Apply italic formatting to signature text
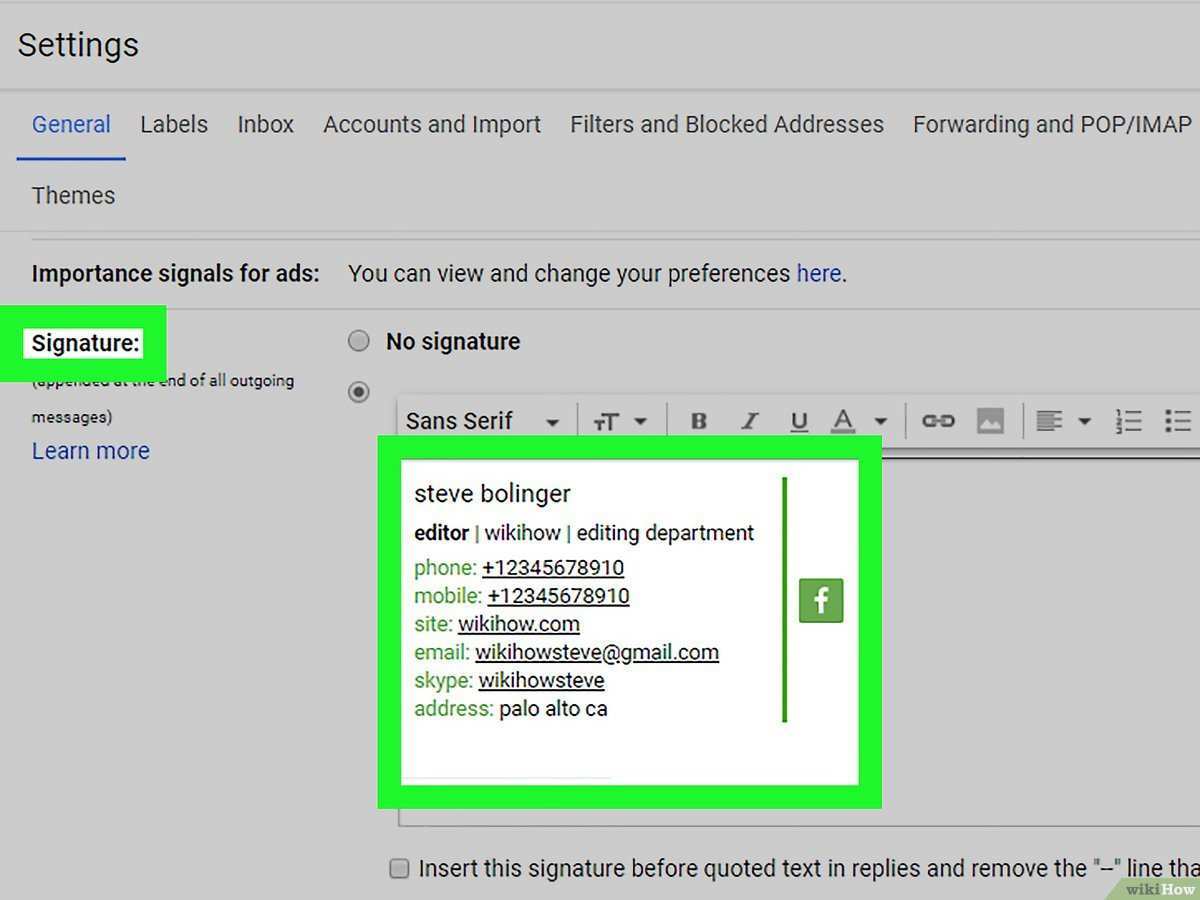The height and width of the screenshot is (900, 1200). 749,421
